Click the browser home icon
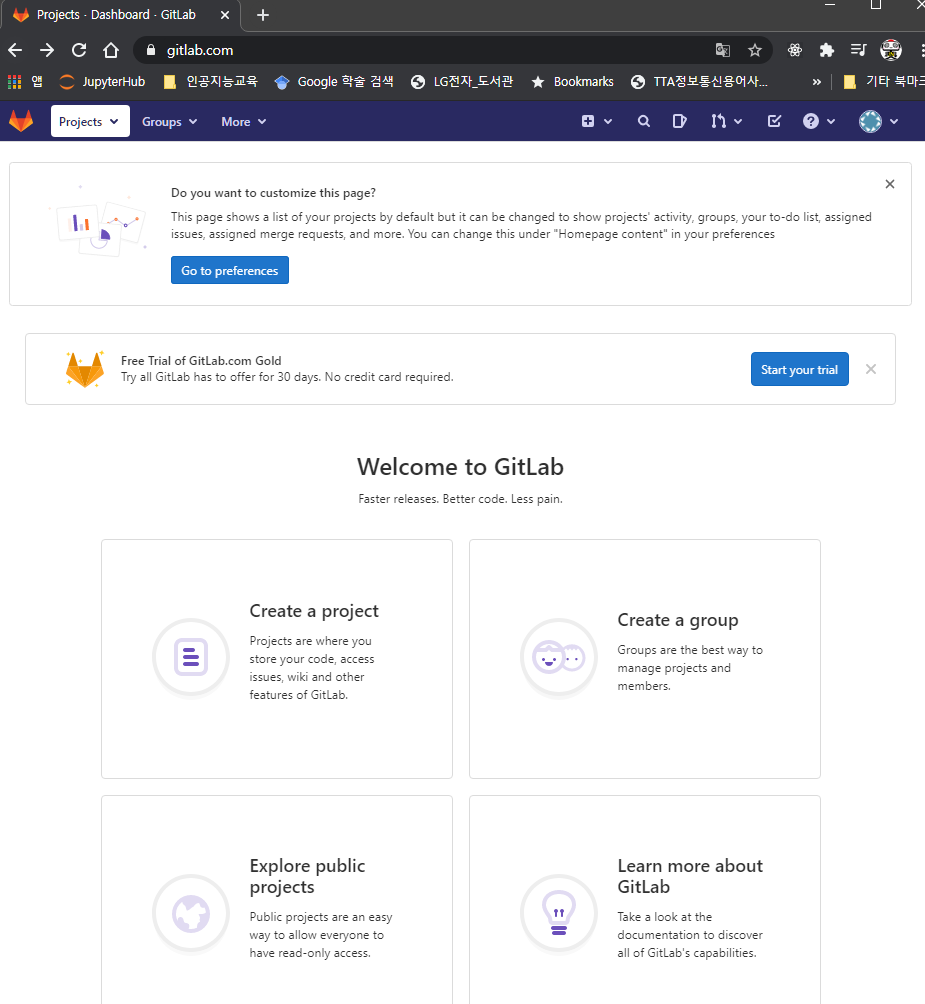 pyautogui.click(x=111, y=50)
